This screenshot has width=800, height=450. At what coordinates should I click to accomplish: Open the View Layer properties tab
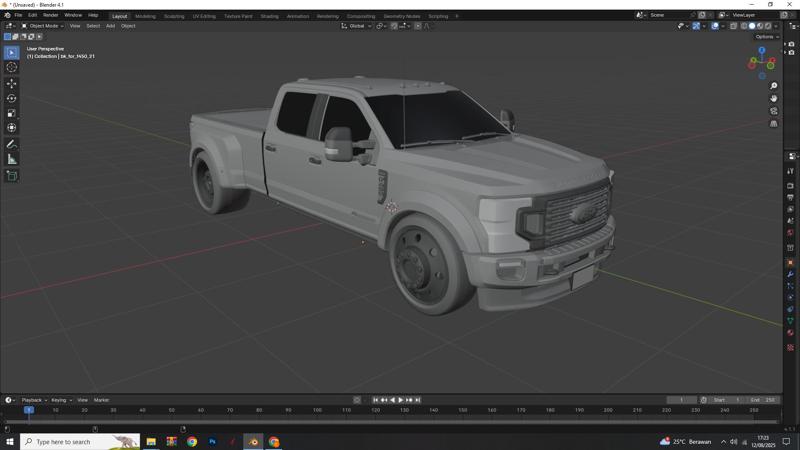click(x=790, y=209)
